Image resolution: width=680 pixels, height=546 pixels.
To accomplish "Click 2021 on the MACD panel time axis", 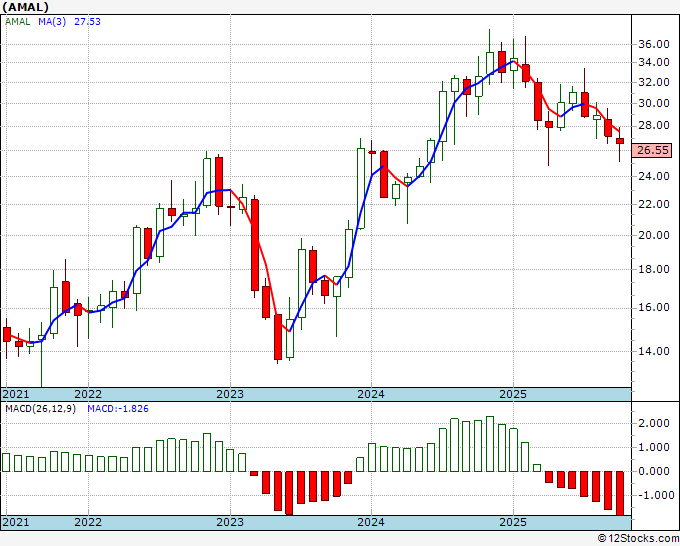I will click(16, 522).
